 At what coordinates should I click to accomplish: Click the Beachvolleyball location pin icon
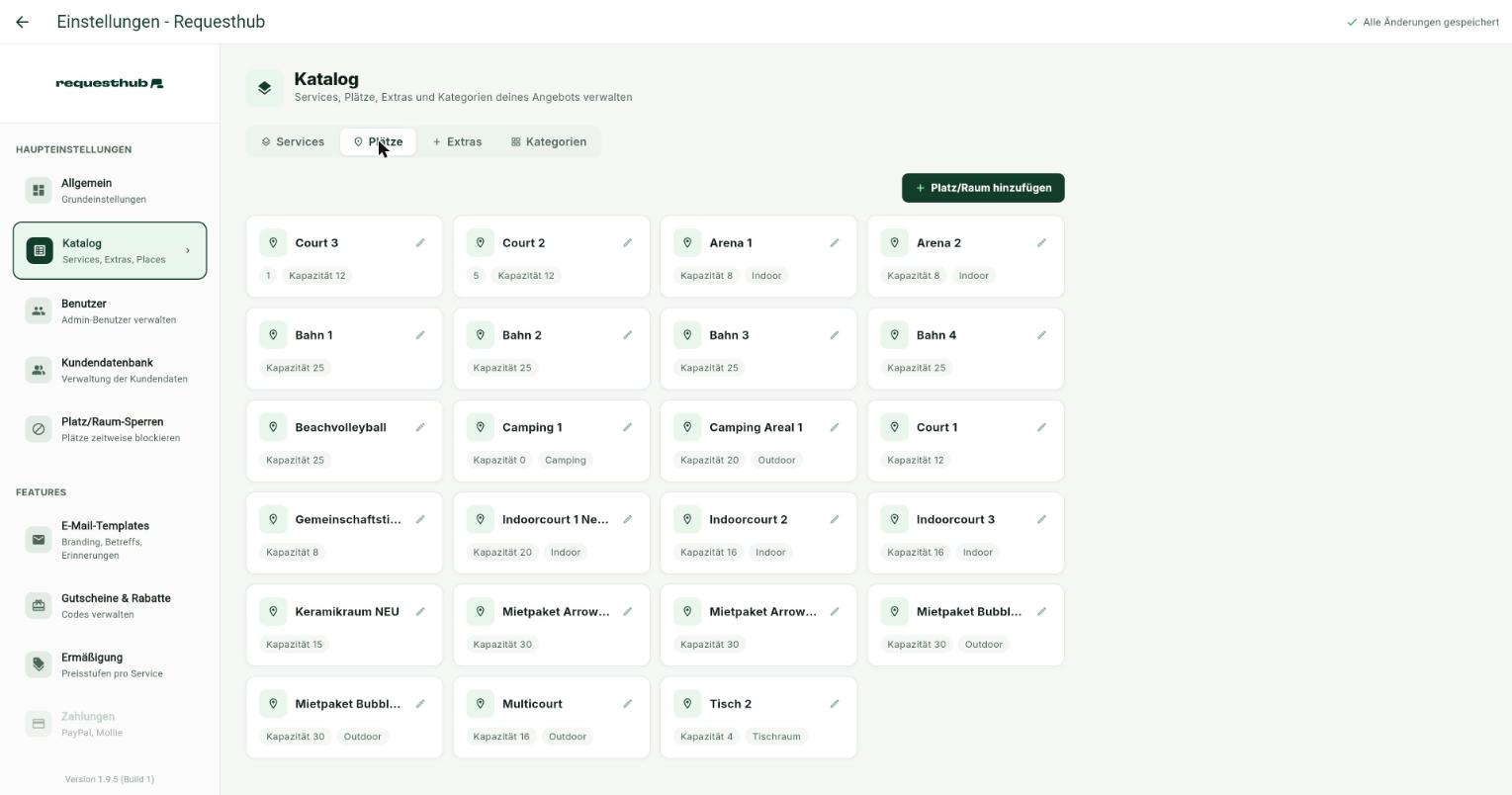pyautogui.click(x=273, y=427)
